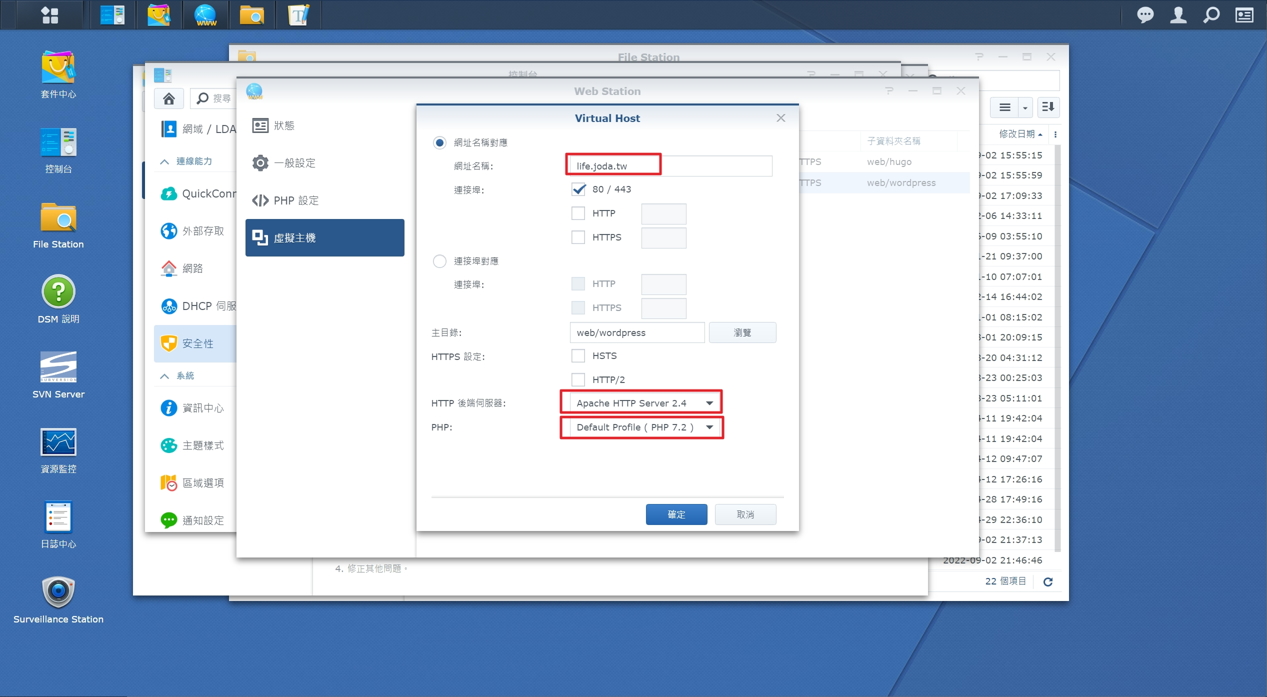Open the DSM 說明 desktop icon

[x=58, y=300]
